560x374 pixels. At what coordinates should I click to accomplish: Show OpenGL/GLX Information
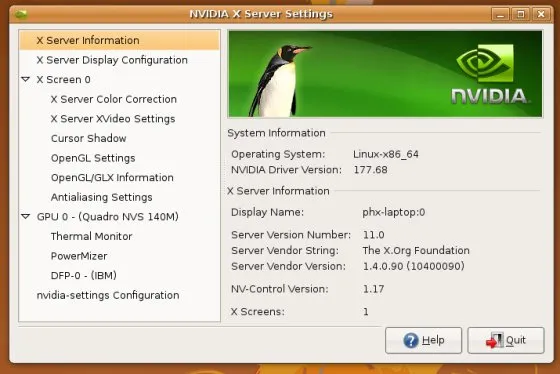[x=112, y=178]
